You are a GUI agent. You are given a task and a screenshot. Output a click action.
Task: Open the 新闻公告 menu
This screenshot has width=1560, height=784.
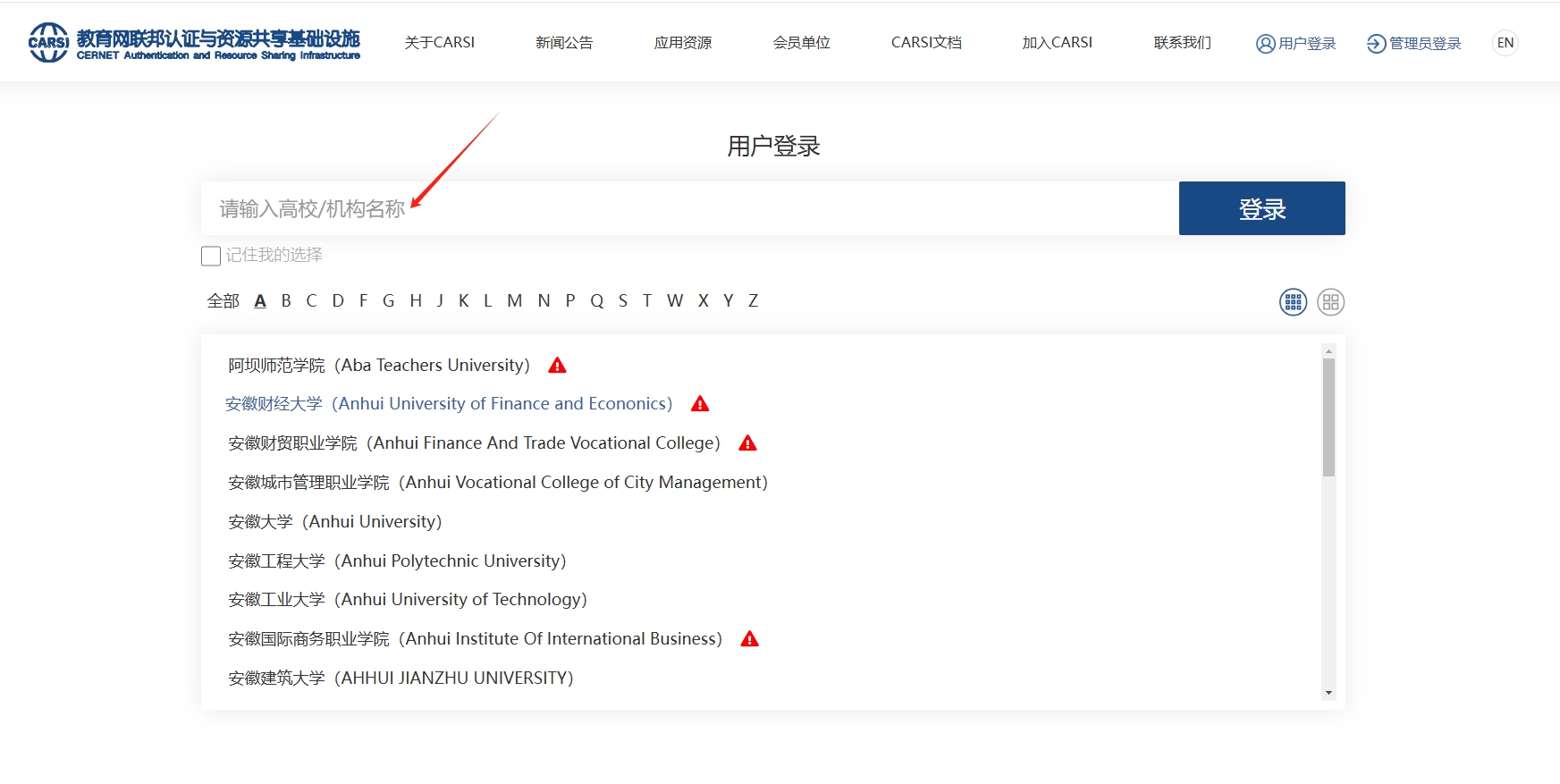pyautogui.click(x=564, y=42)
